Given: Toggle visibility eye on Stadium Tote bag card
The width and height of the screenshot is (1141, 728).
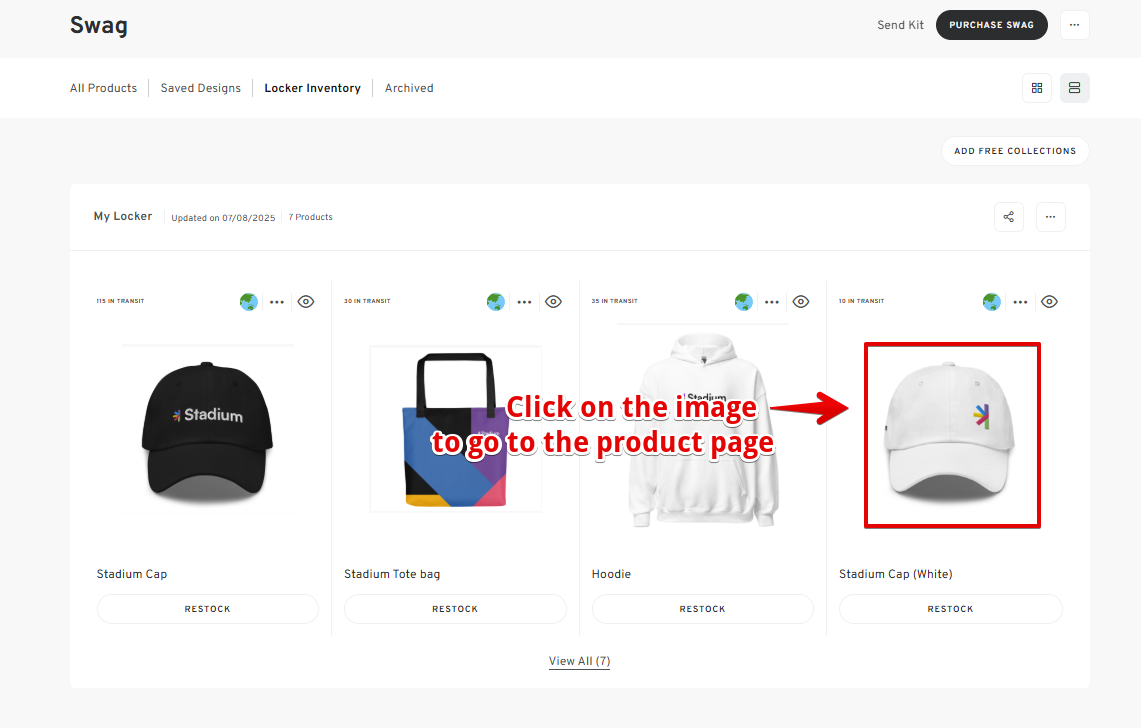Looking at the screenshot, I should tap(554, 301).
